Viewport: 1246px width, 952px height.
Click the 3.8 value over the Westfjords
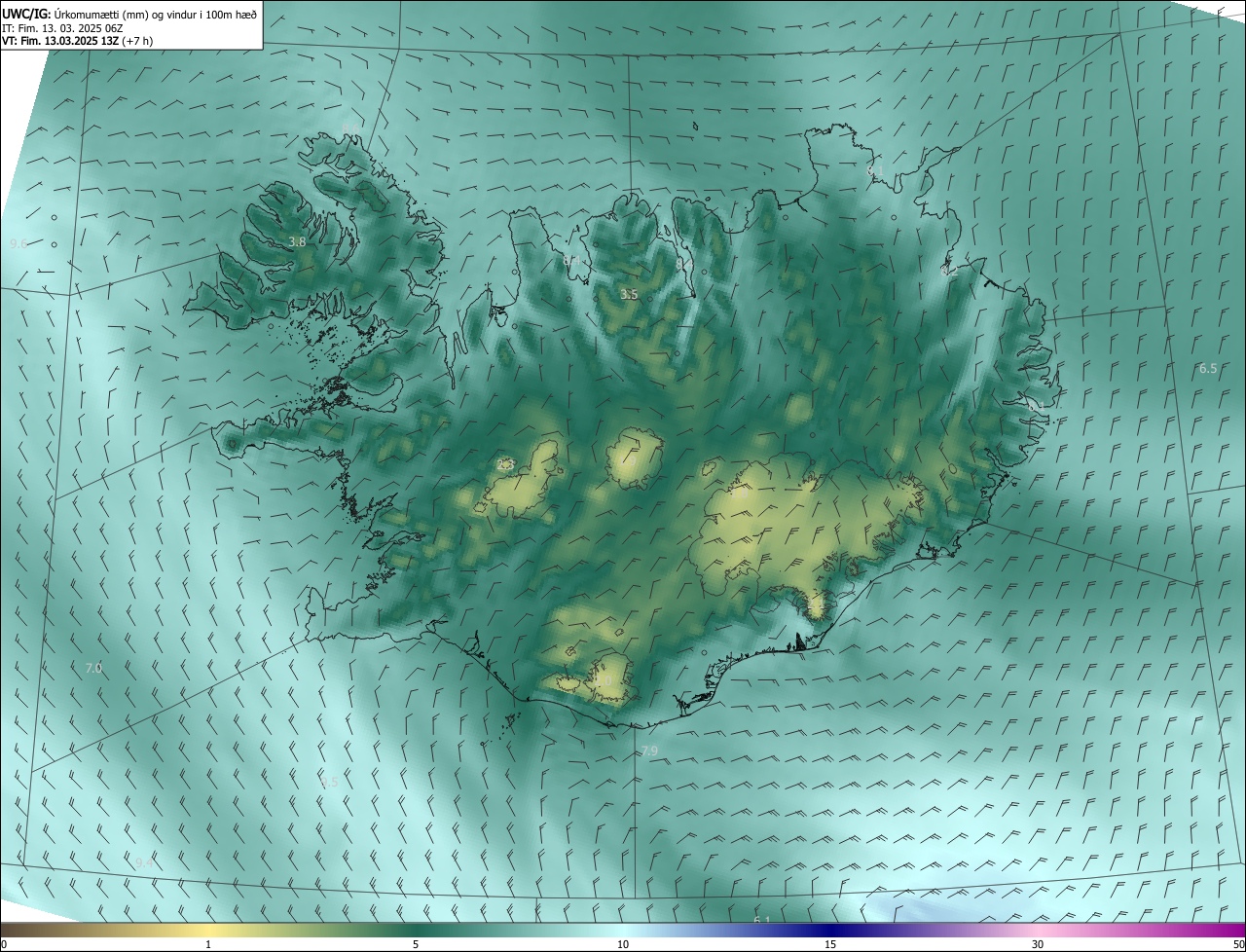(x=298, y=241)
